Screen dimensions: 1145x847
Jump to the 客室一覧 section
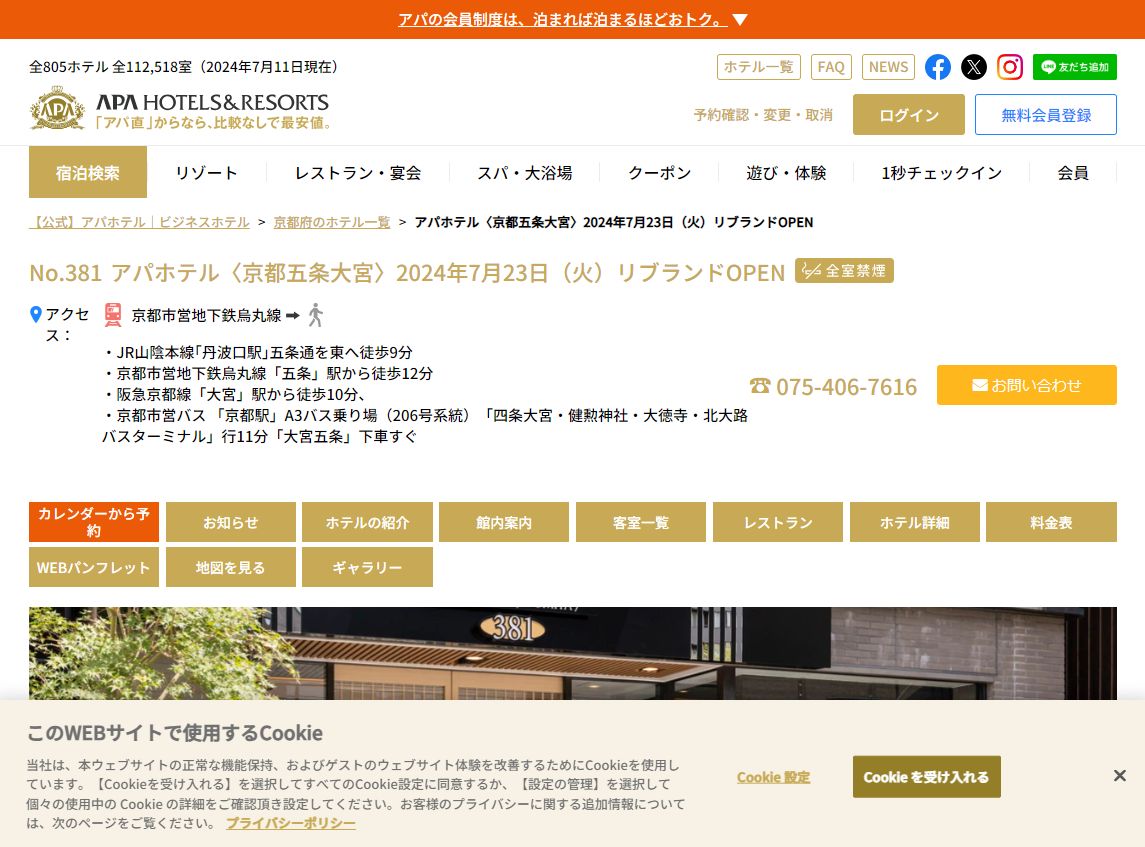(x=641, y=522)
